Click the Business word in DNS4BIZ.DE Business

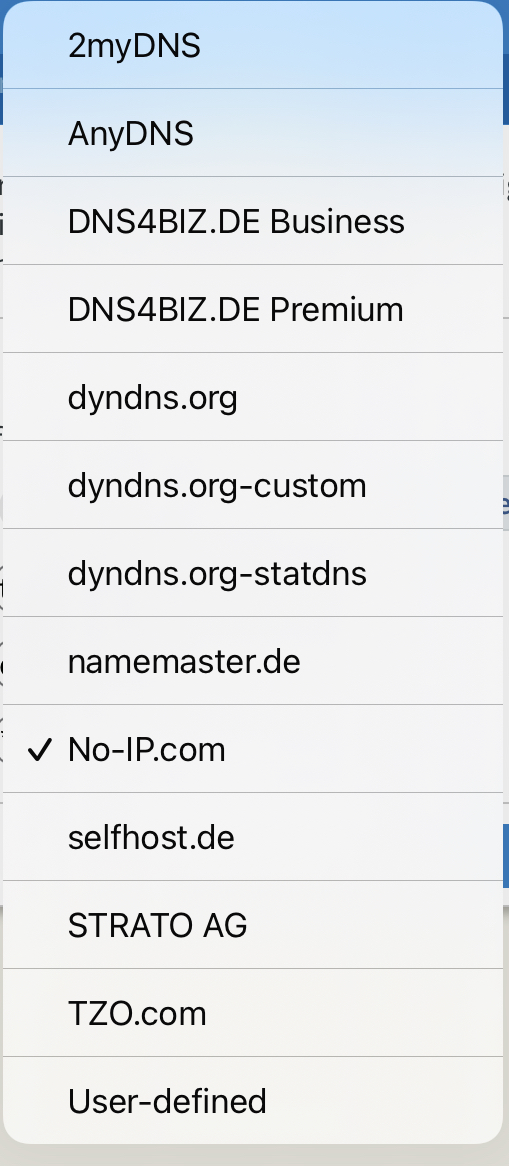click(x=337, y=221)
